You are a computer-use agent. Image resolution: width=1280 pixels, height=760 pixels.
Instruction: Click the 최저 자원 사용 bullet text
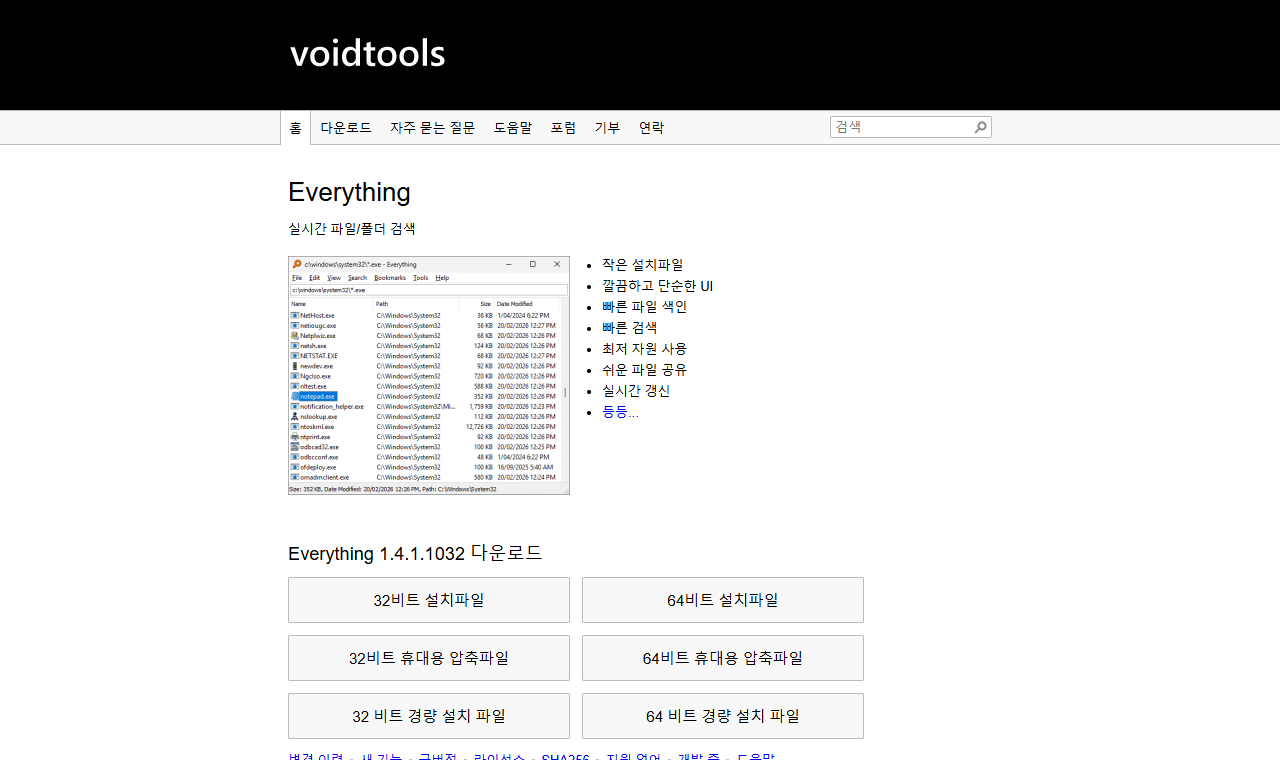point(644,349)
